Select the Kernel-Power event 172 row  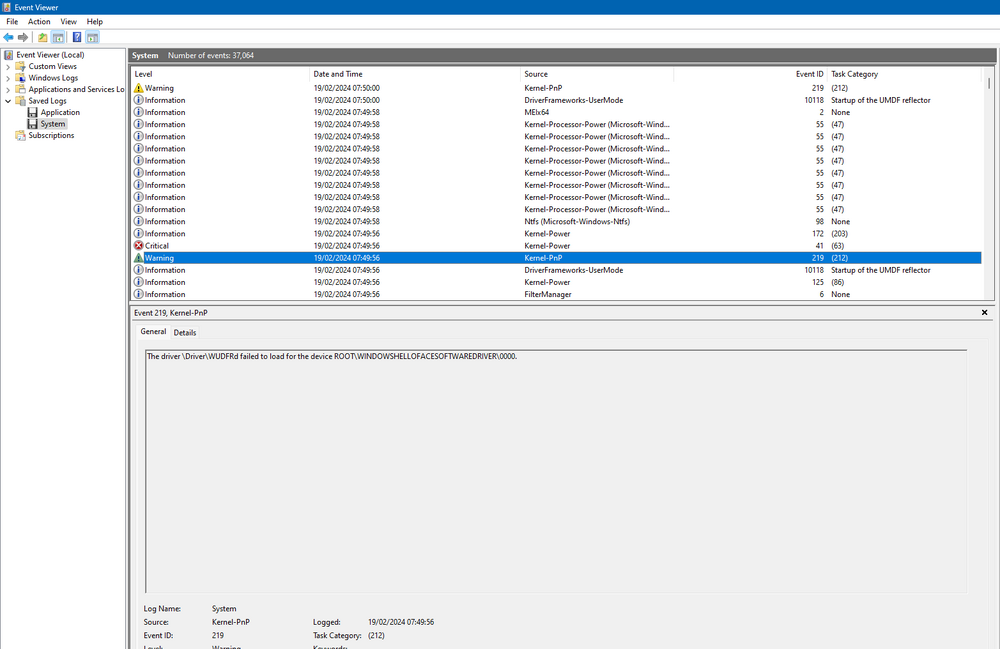(x=556, y=233)
